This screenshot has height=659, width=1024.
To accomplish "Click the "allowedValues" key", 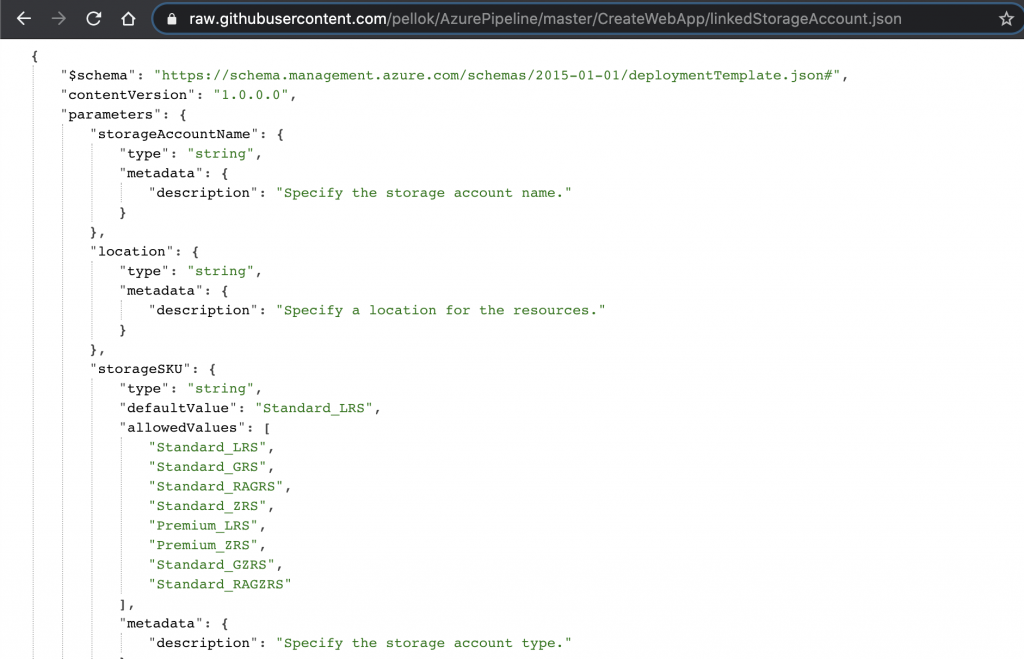I will (182, 428).
